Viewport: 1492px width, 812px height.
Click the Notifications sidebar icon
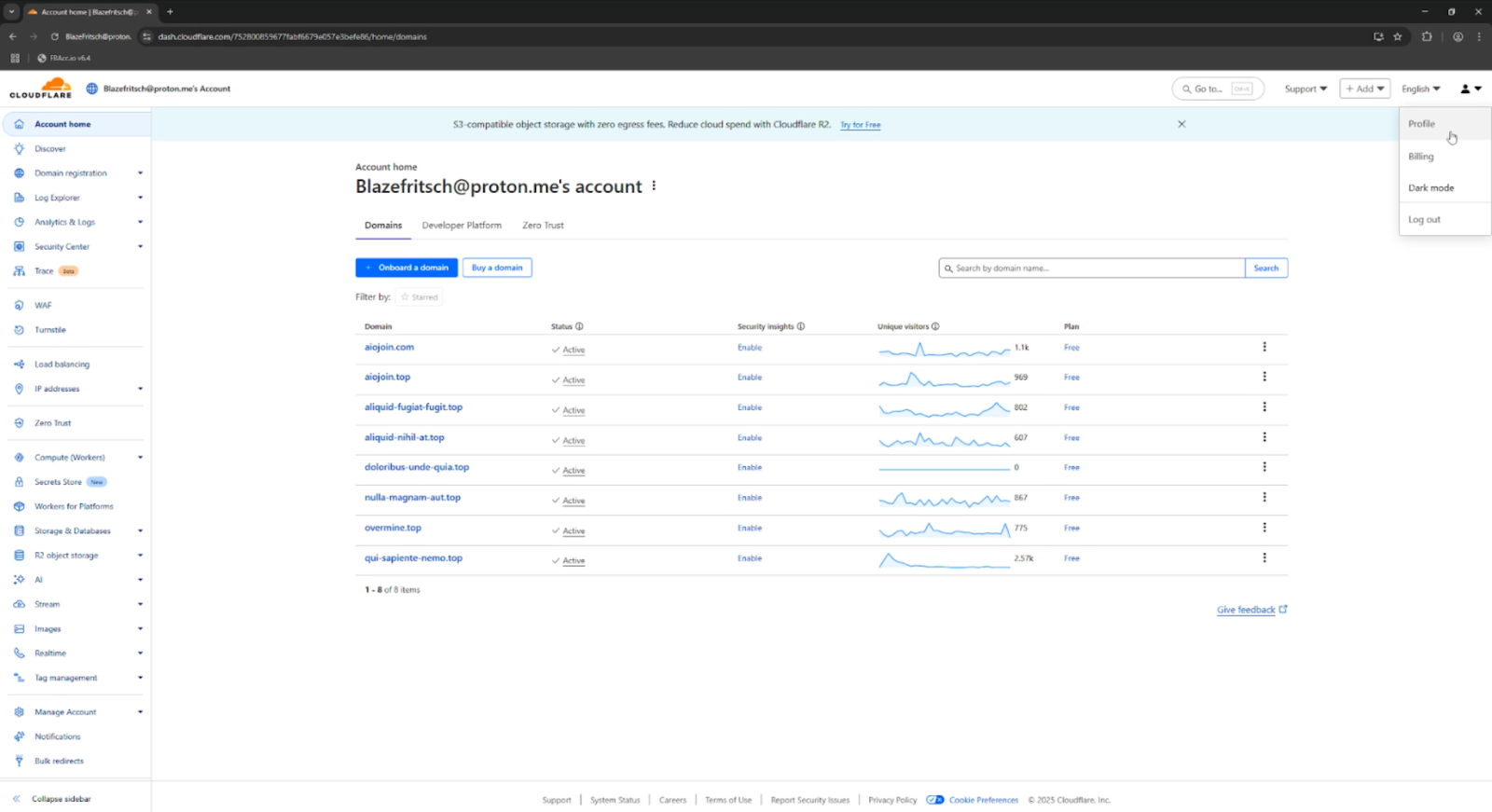(x=19, y=736)
